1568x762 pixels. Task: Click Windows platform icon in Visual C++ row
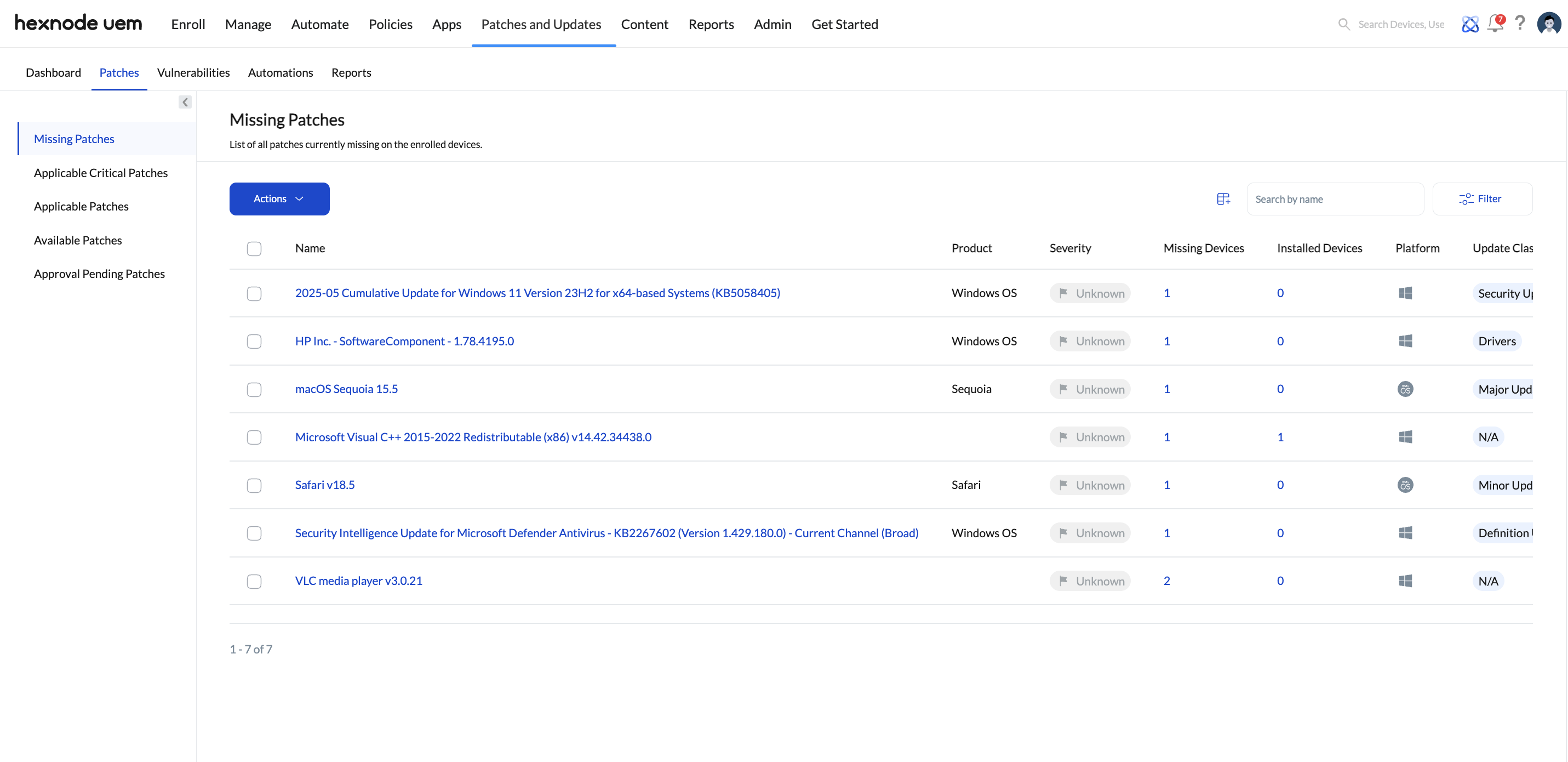click(x=1405, y=437)
